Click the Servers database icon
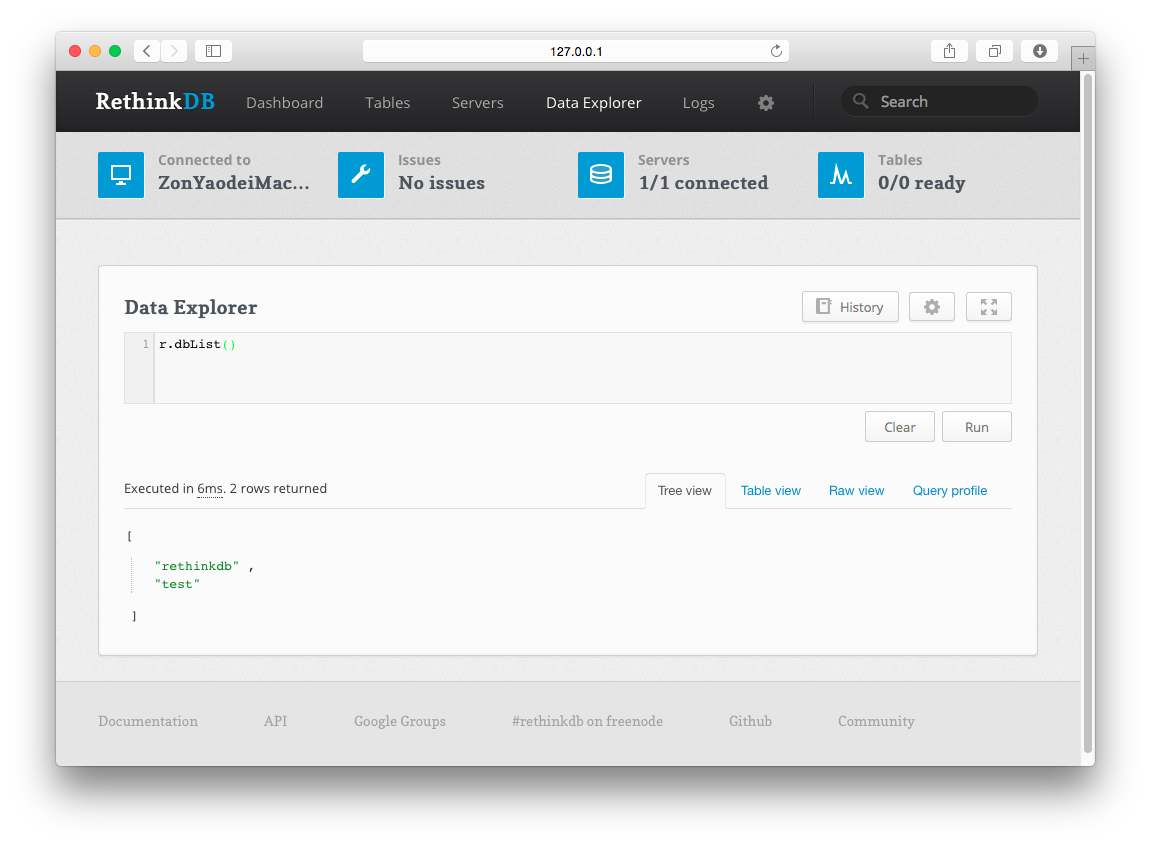Image resolution: width=1151 pixels, height=846 pixels. (x=601, y=175)
